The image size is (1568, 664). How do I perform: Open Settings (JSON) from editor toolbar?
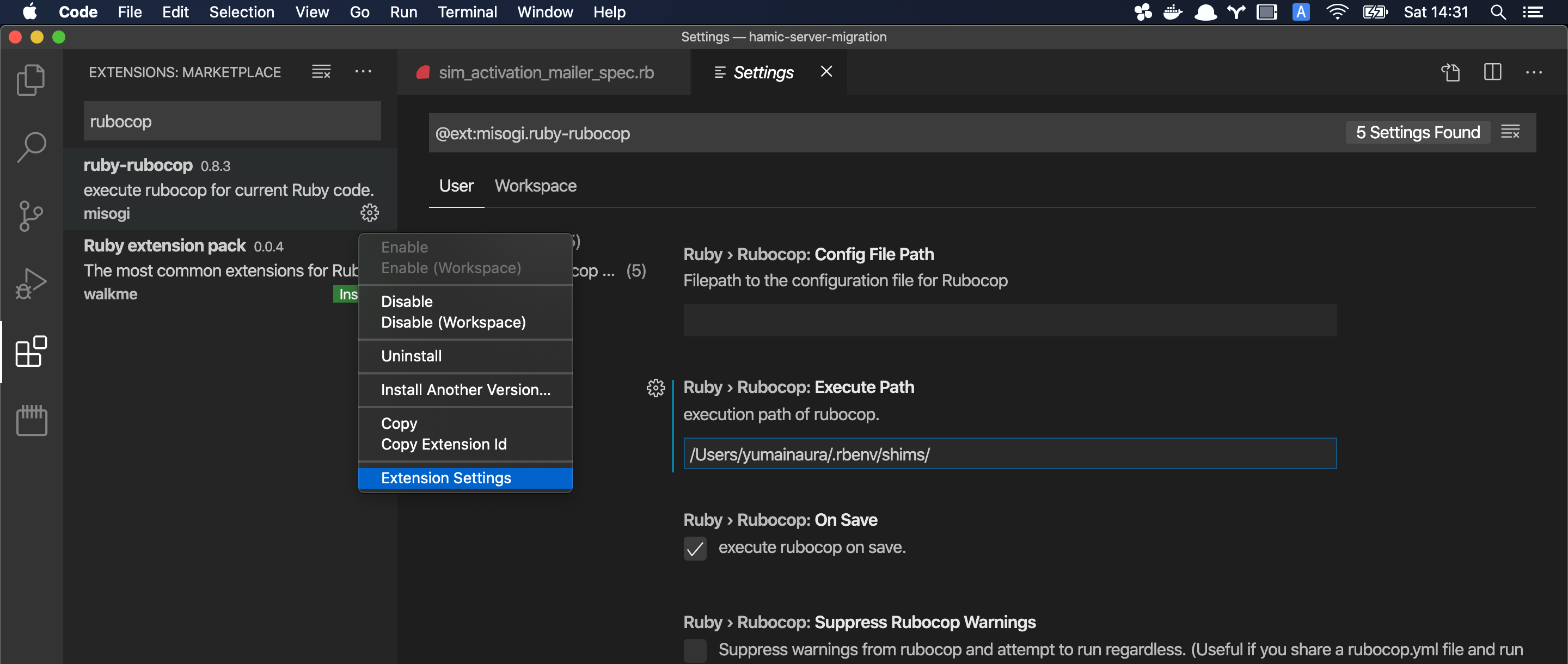click(1450, 72)
